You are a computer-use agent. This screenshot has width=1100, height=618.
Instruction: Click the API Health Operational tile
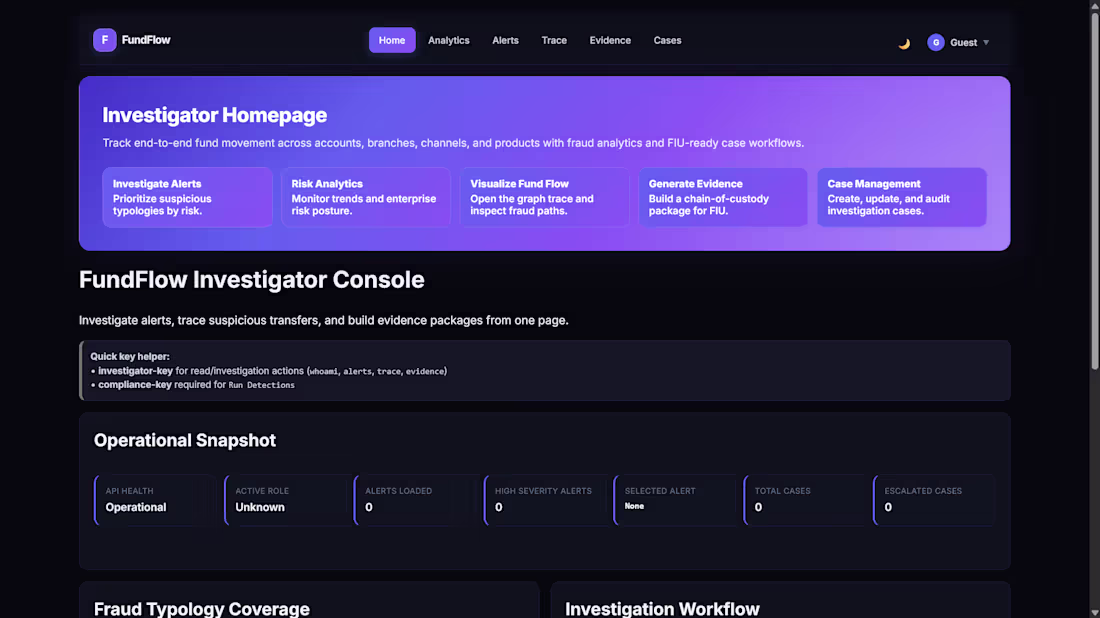pyautogui.click(x=155, y=499)
